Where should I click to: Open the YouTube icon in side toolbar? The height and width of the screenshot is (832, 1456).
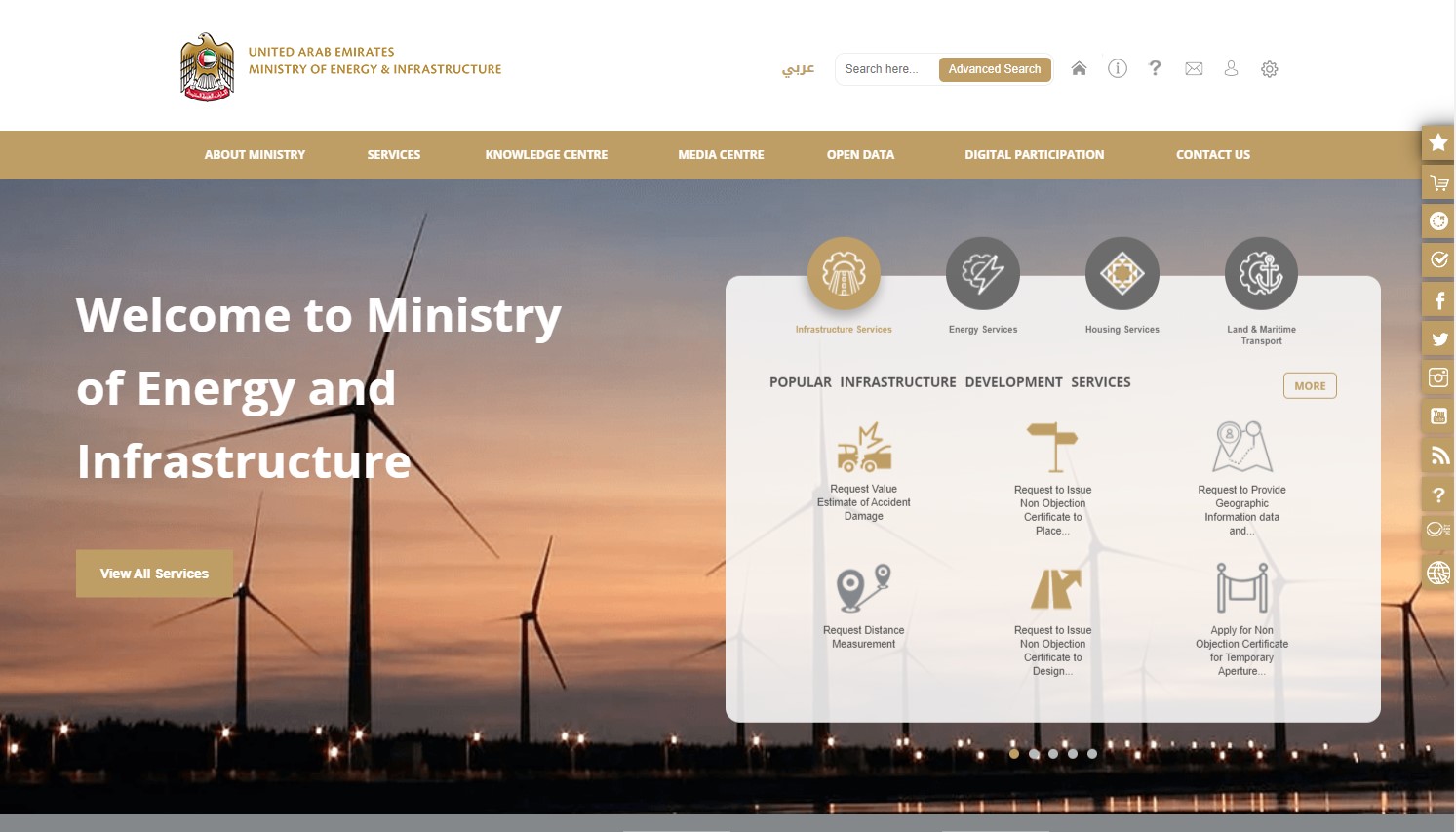tap(1438, 416)
